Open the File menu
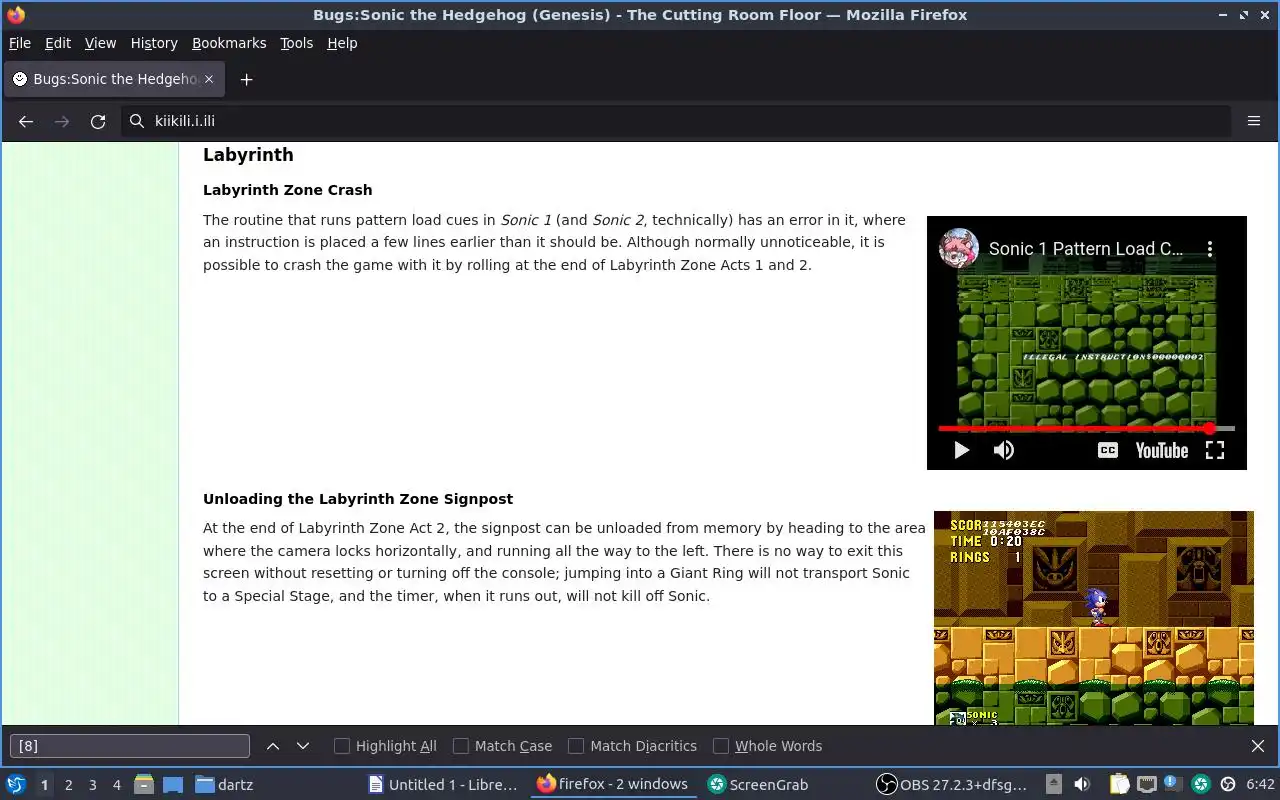Viewport: 1280px width, 800px height. [20, 43]
